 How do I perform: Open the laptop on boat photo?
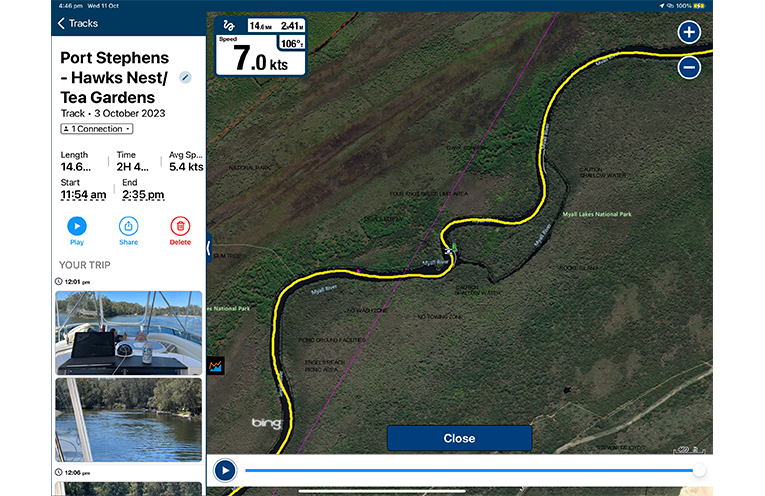click(128, 333)
